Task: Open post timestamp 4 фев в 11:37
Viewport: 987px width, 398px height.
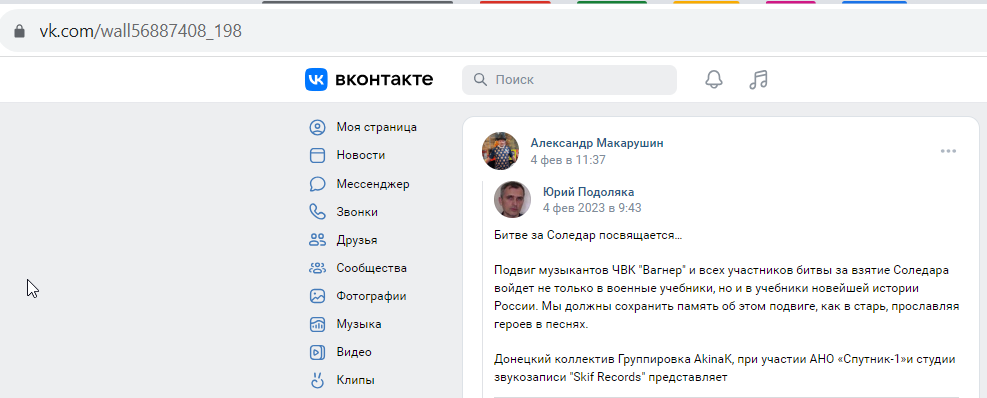Action: point(568,160)
